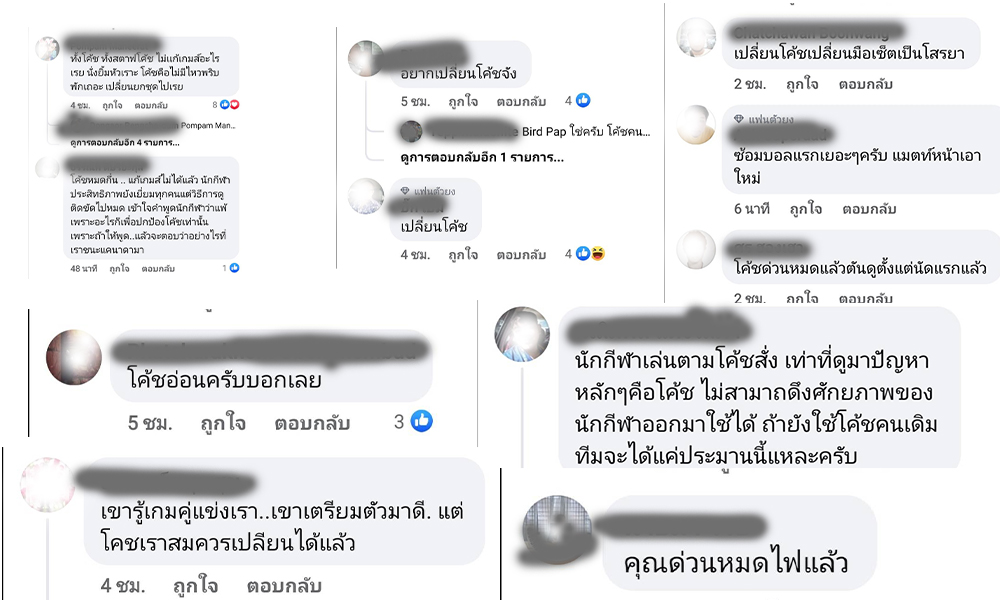
Task: Click the Bird Pap reply preview
Action: (526, 132)
